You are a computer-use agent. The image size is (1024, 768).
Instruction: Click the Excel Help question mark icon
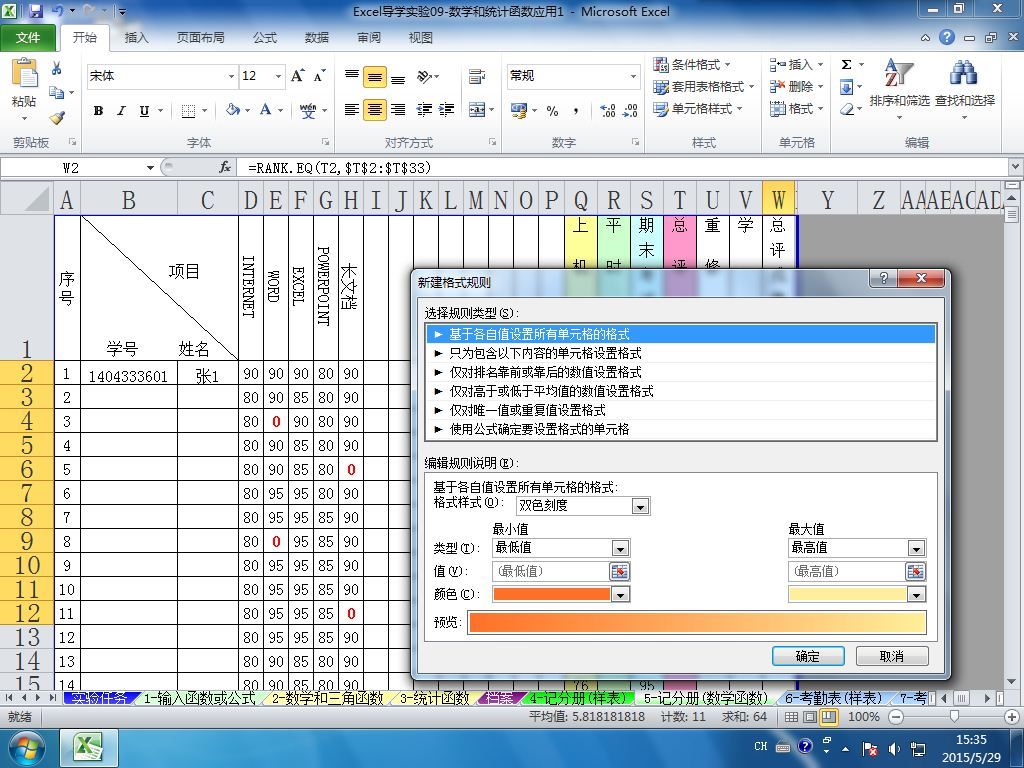pyautogui.click(x=947, y=37)
